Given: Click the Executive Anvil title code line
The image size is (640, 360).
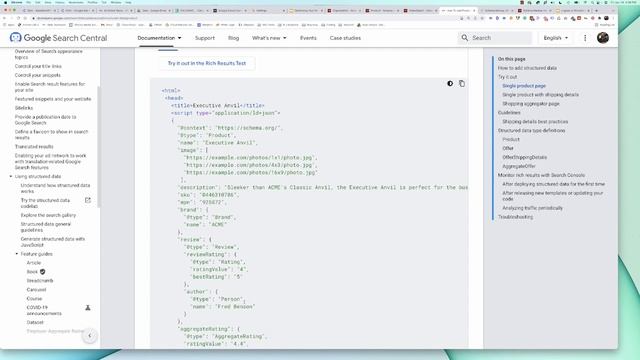Looking at the screenshot, I should pyautogui.click(x=218, y=106).
